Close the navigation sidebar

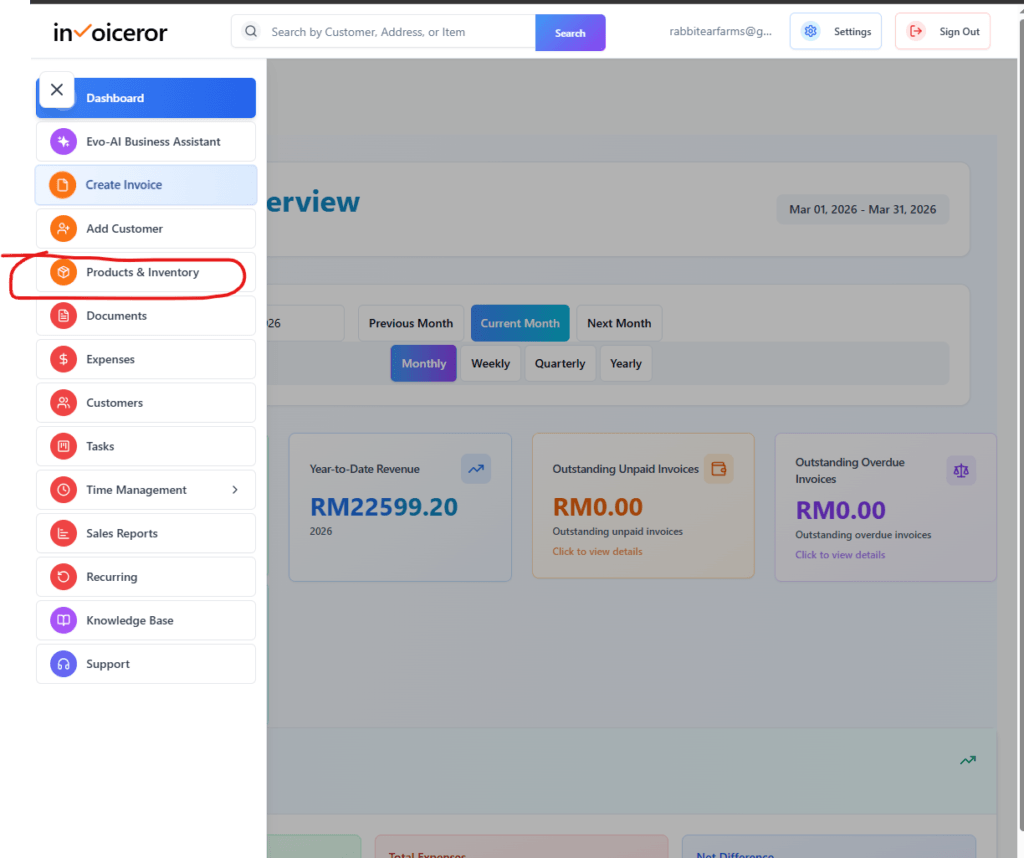pyautogui.click(x=56, y=90)
